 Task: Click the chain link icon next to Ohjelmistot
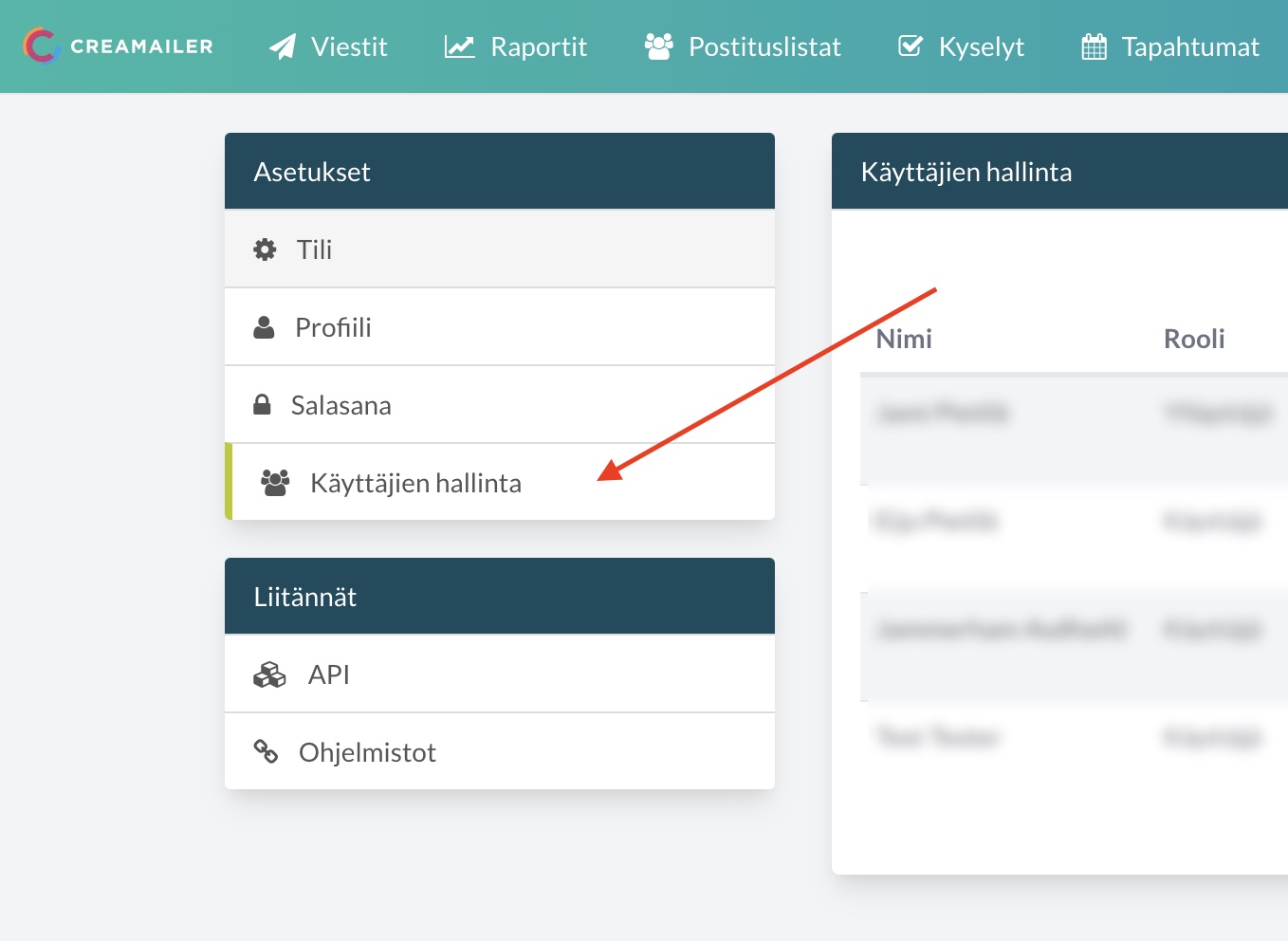pos(266,752)
